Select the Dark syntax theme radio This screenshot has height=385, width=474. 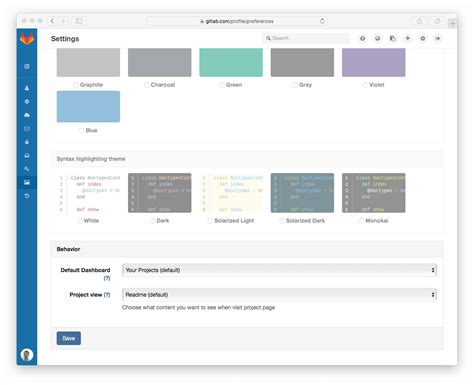(x=152, y=221)
